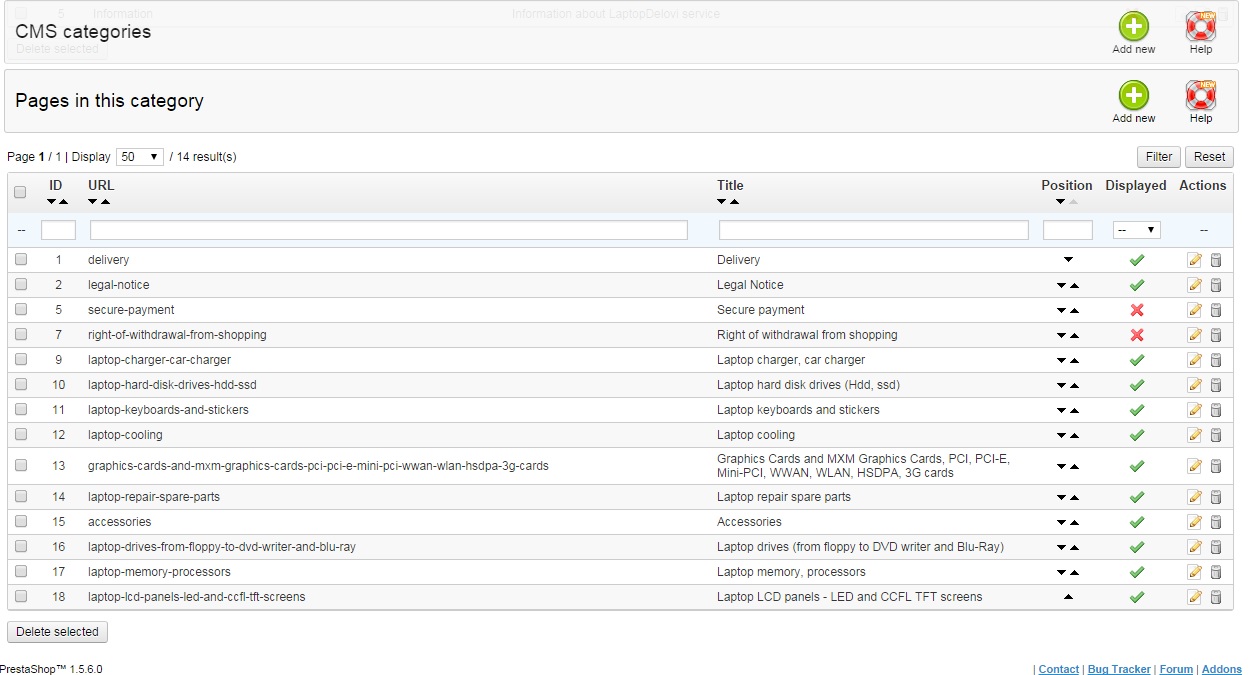Click the URL filter input field

pos(388,230)
